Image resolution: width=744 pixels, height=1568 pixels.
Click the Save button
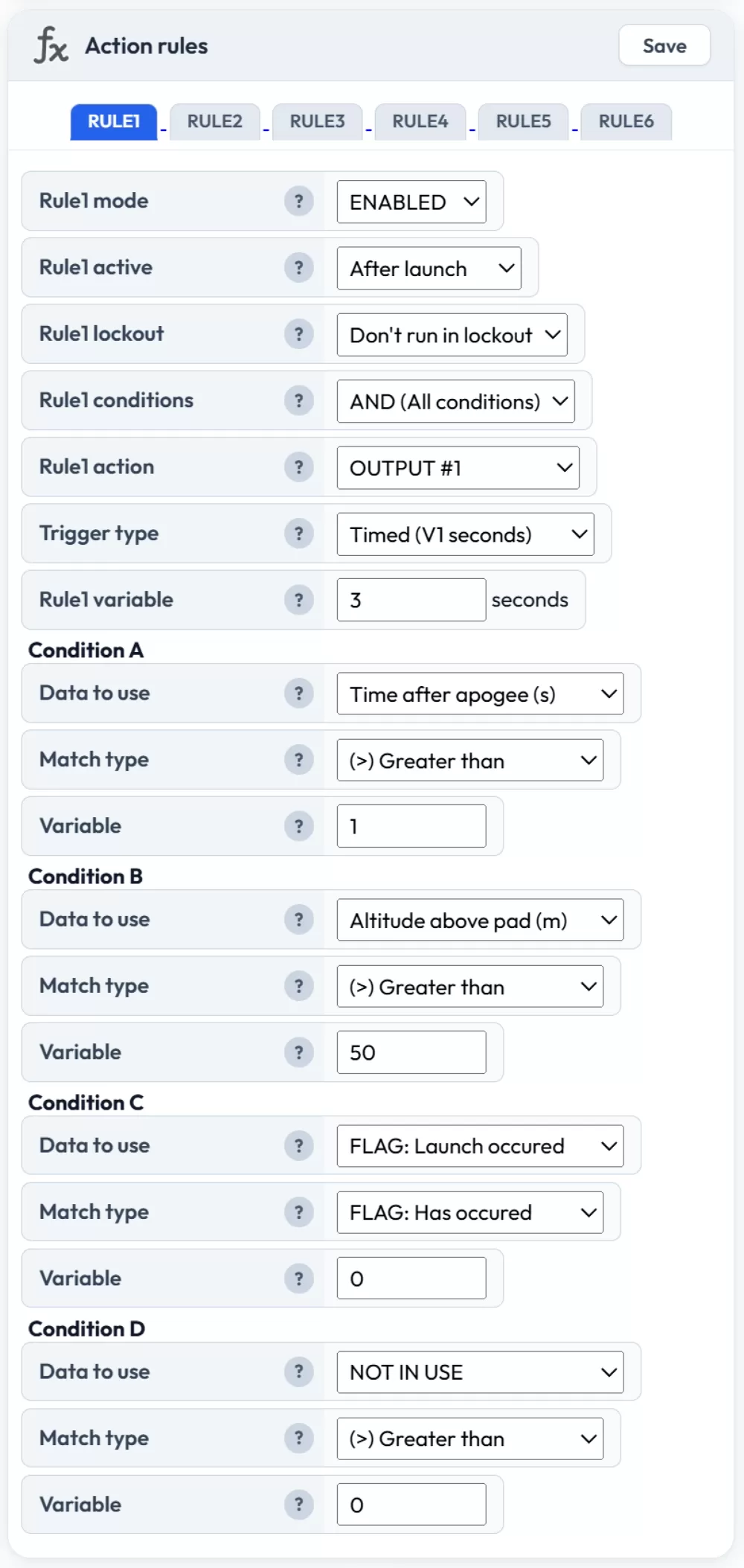[x=664, y=45]
